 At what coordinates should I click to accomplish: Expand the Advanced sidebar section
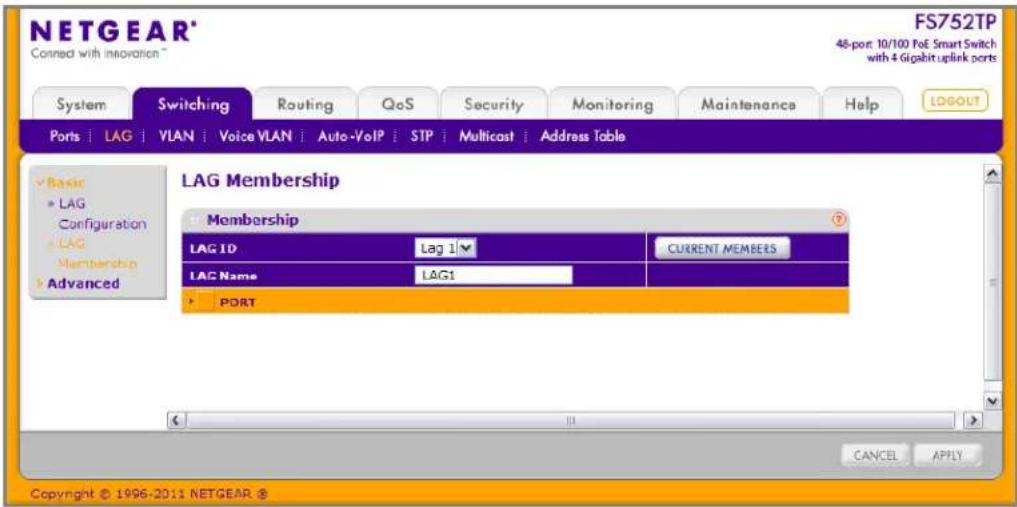tap(78, 283)
